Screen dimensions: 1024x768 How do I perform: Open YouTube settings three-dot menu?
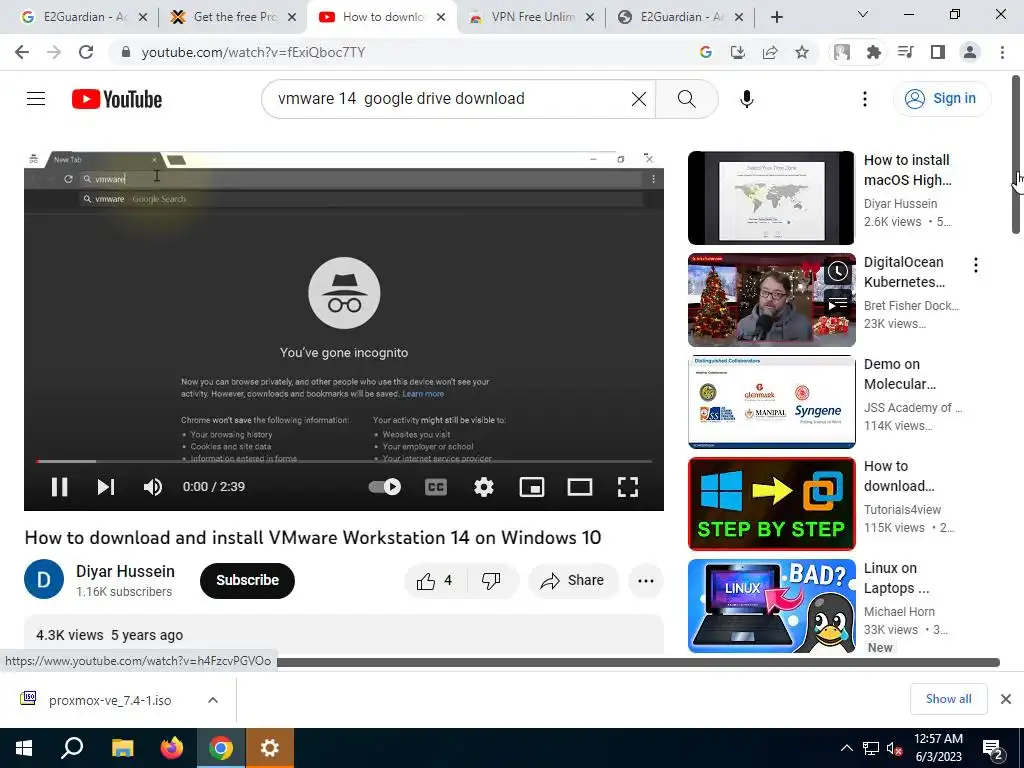[865, 99]
